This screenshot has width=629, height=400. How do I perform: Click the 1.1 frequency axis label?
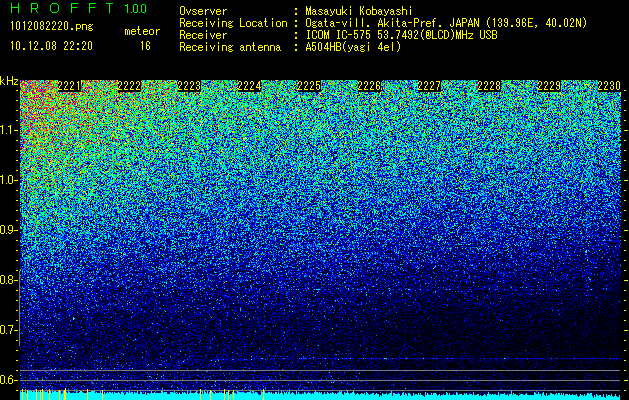9,130
